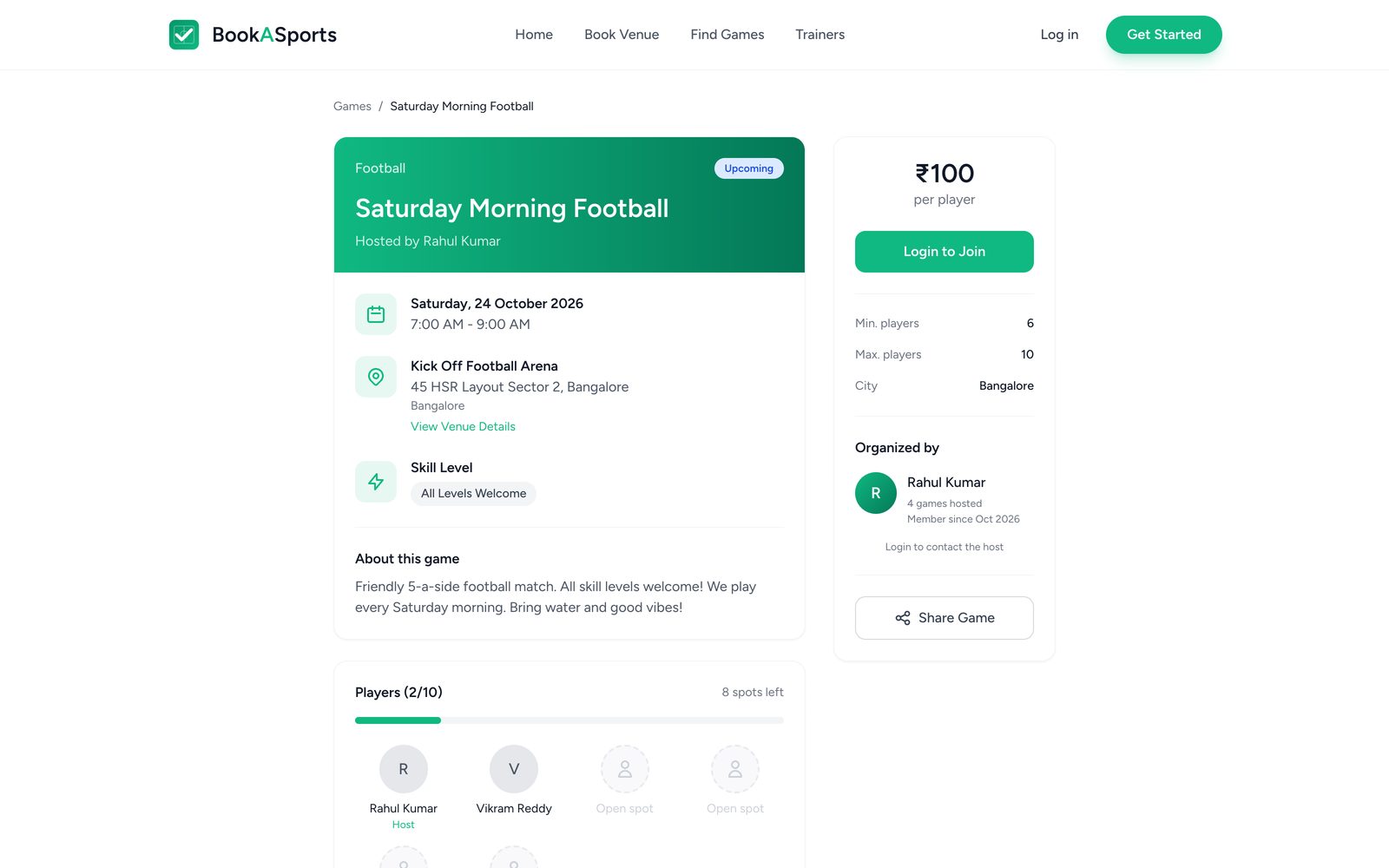Click the calendar date icon

click(x=376, y=314)
